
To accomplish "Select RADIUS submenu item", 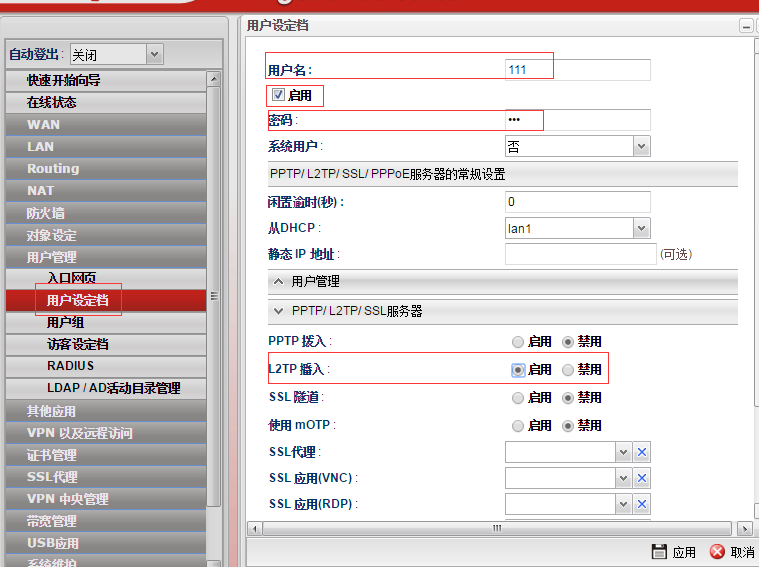I will point(106,366).
